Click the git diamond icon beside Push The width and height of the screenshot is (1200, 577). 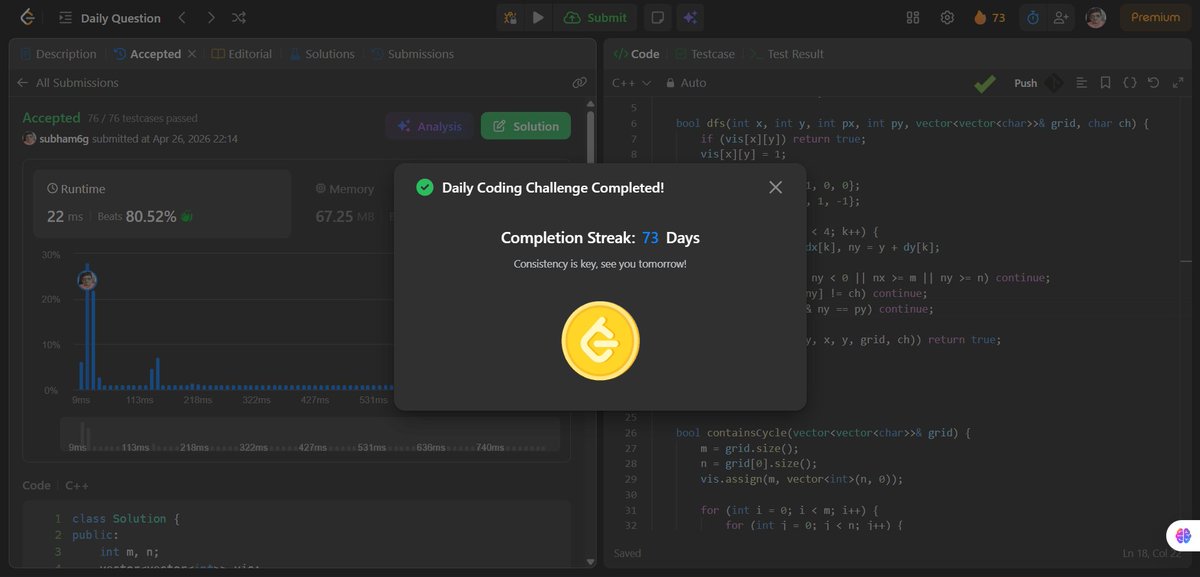click(1054, 83)
